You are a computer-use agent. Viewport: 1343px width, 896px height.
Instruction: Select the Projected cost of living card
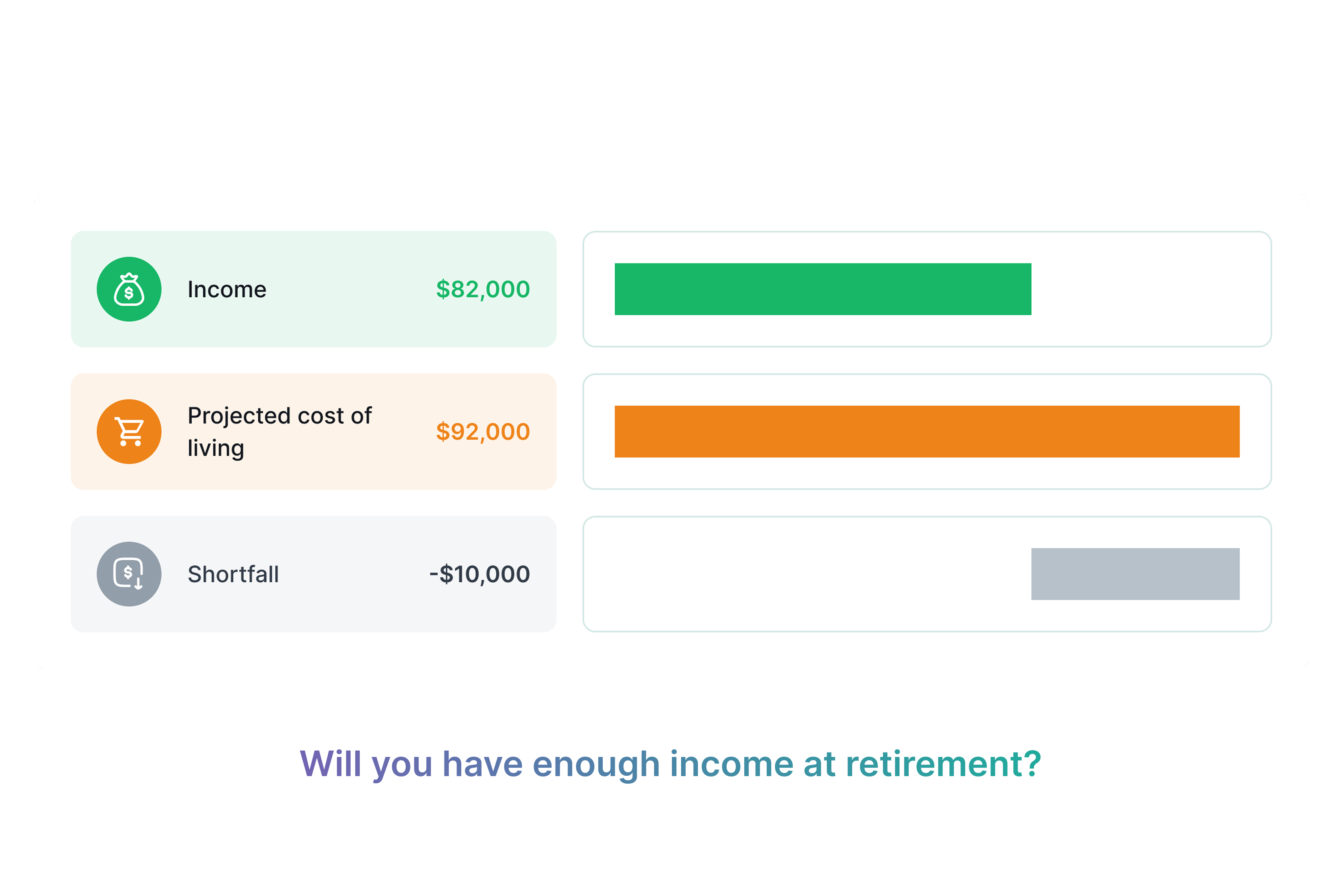tap(314, 432)
